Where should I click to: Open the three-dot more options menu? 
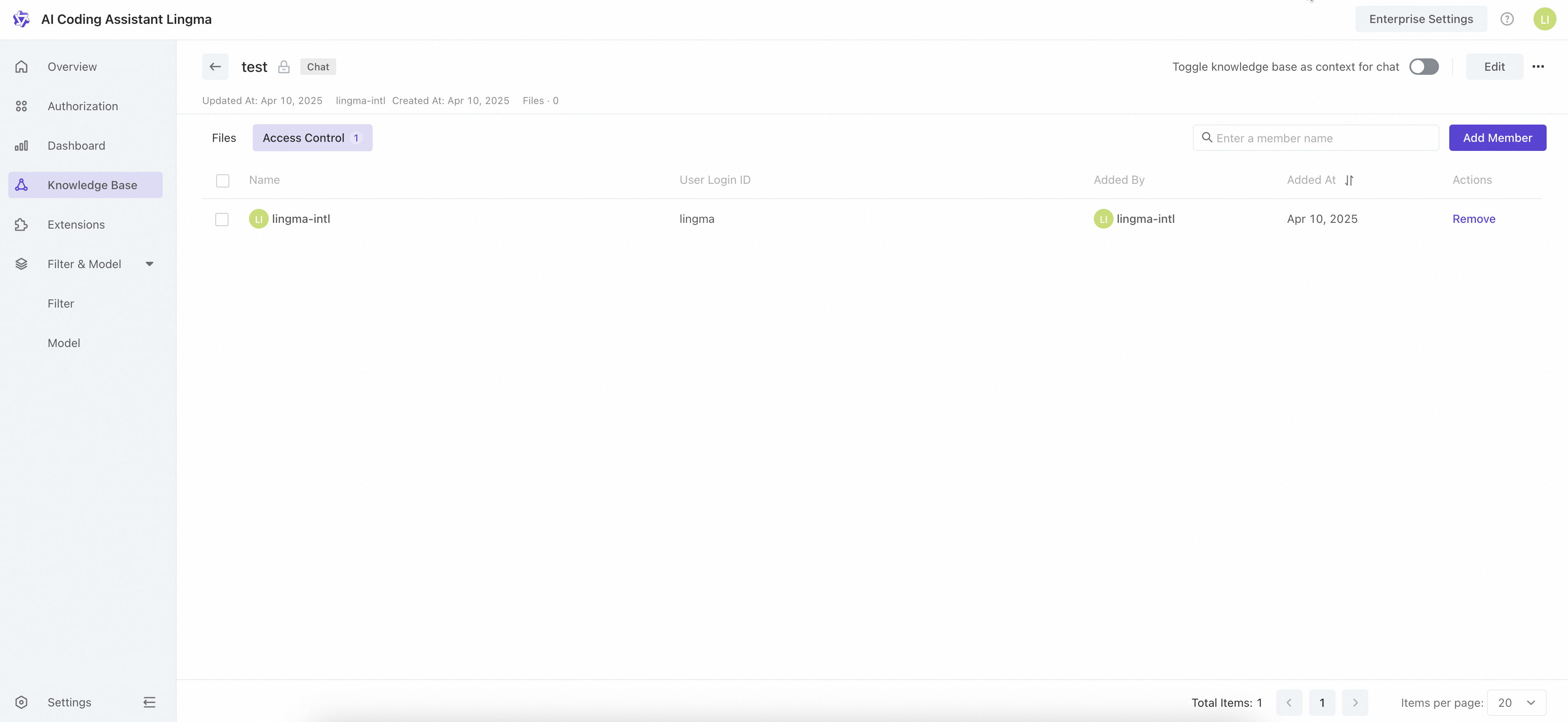1538,67
